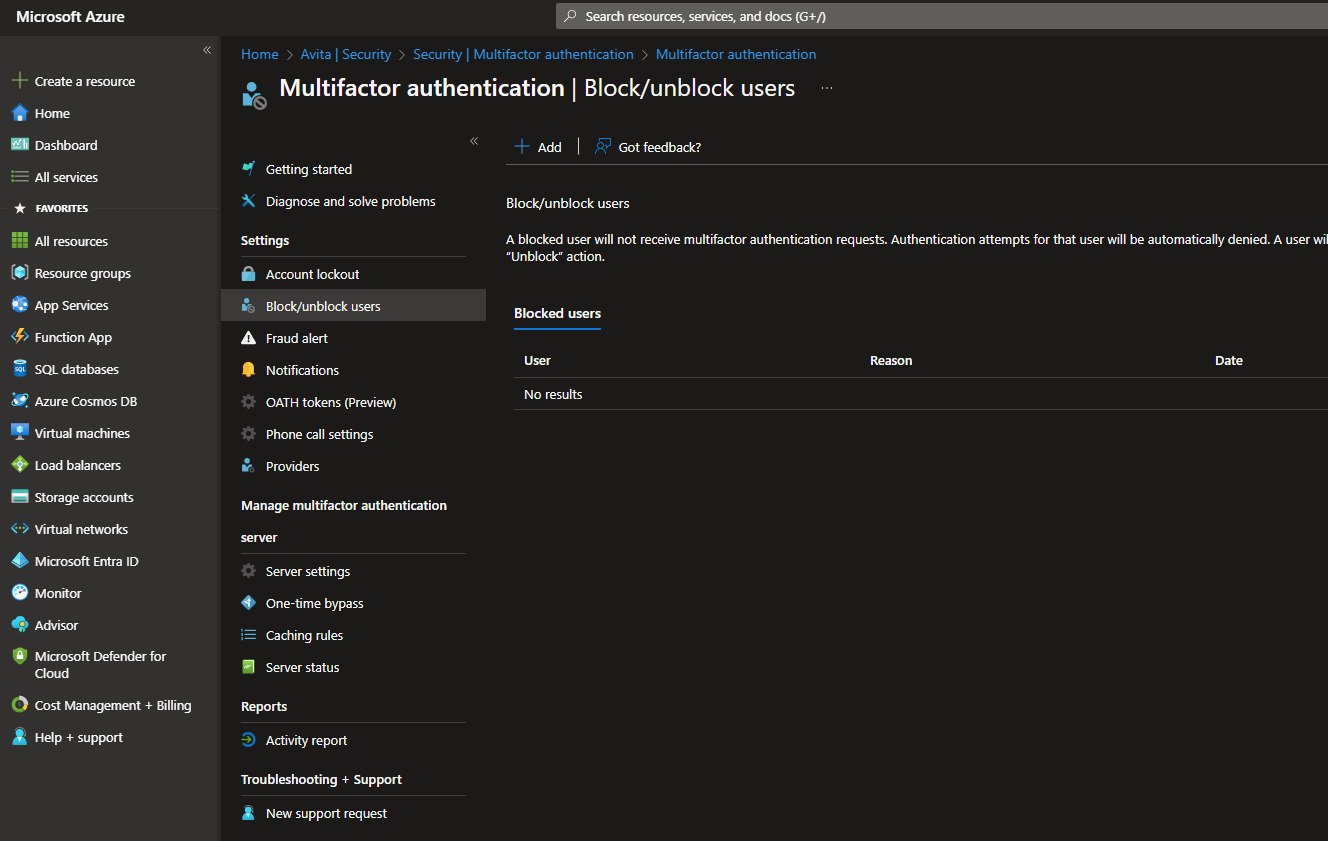Click the Create a resource plus icon
The image size is (1328, 841).
tap(19, 81)
